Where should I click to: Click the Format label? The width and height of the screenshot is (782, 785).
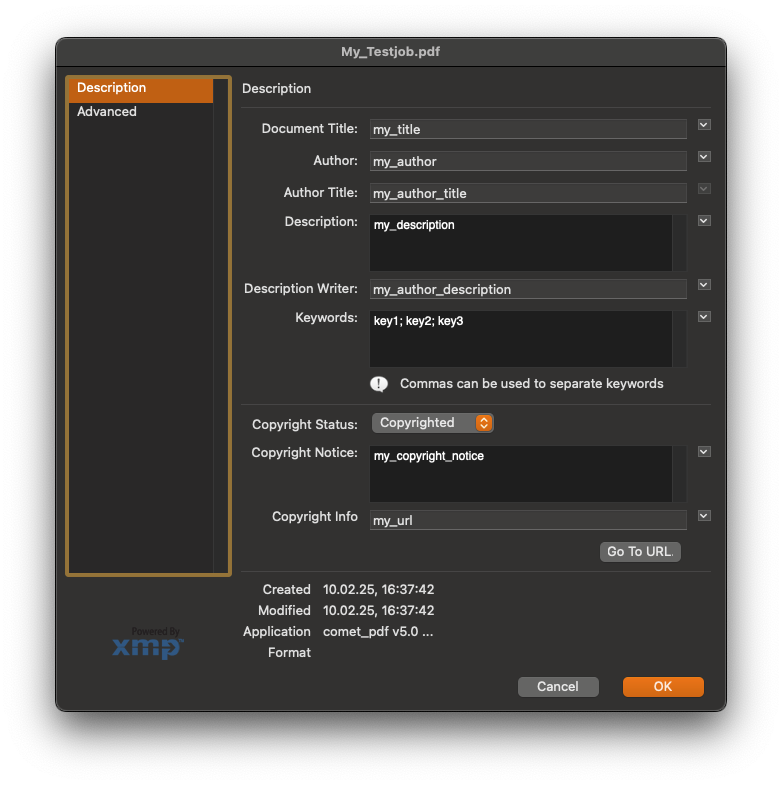289,652
